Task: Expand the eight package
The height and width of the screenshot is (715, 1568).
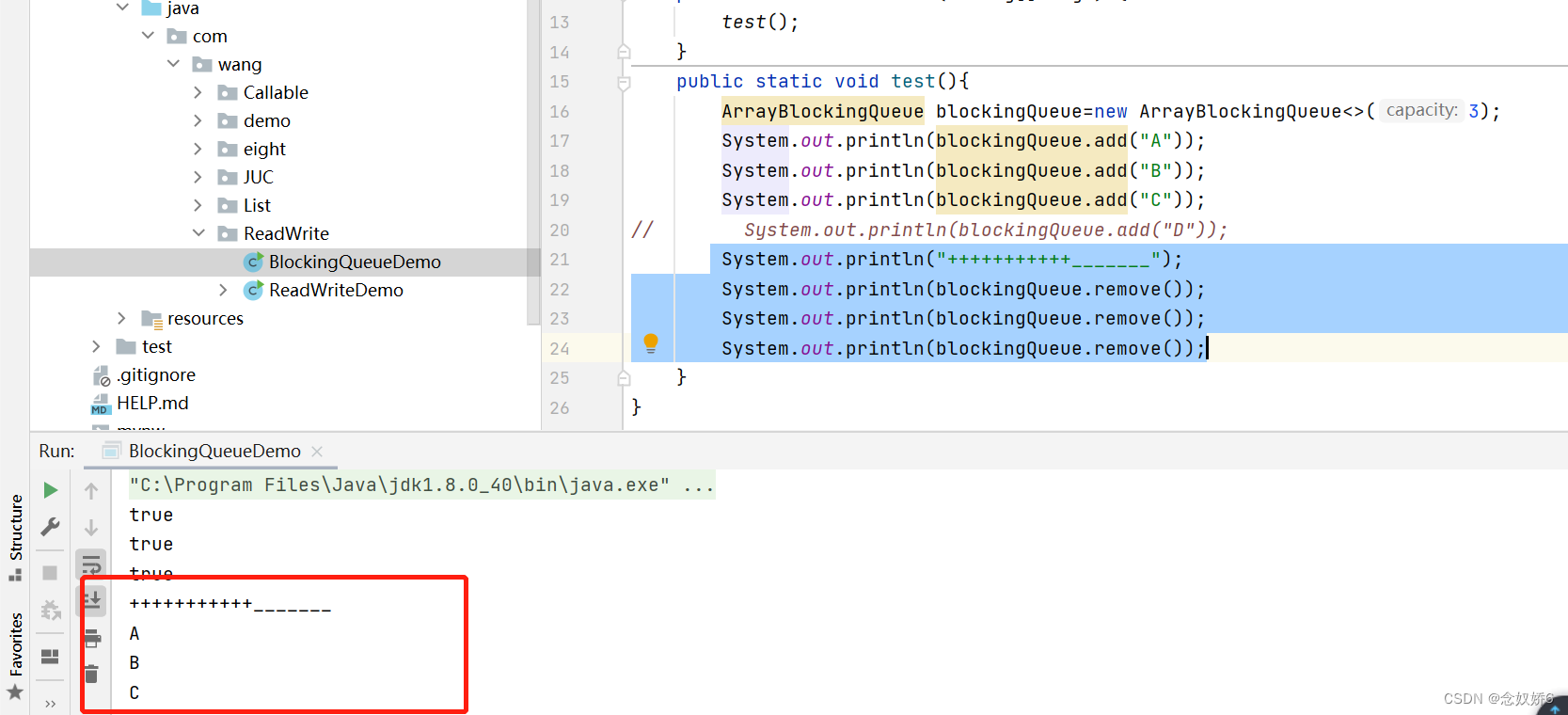Action: (x=198, y=149)
